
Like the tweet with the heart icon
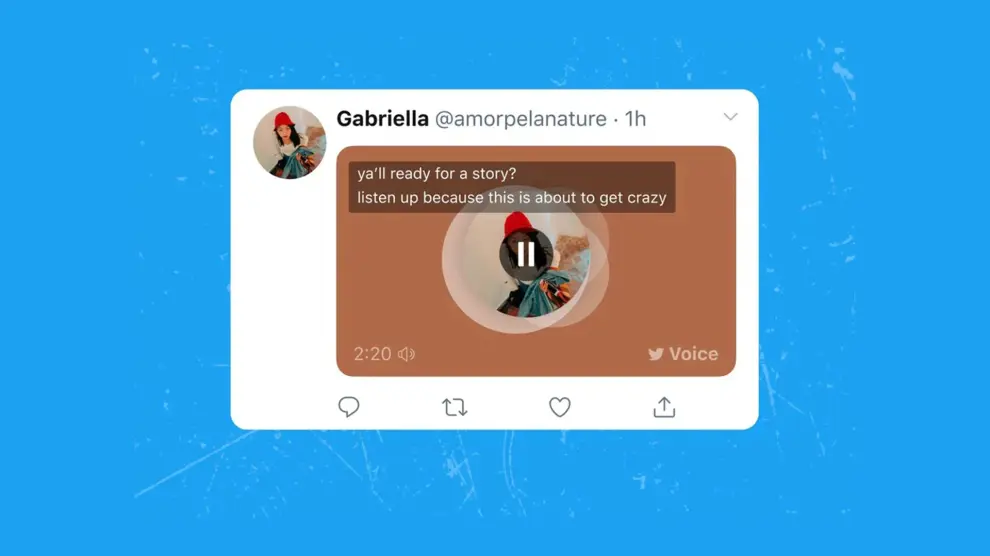(559, 407)
